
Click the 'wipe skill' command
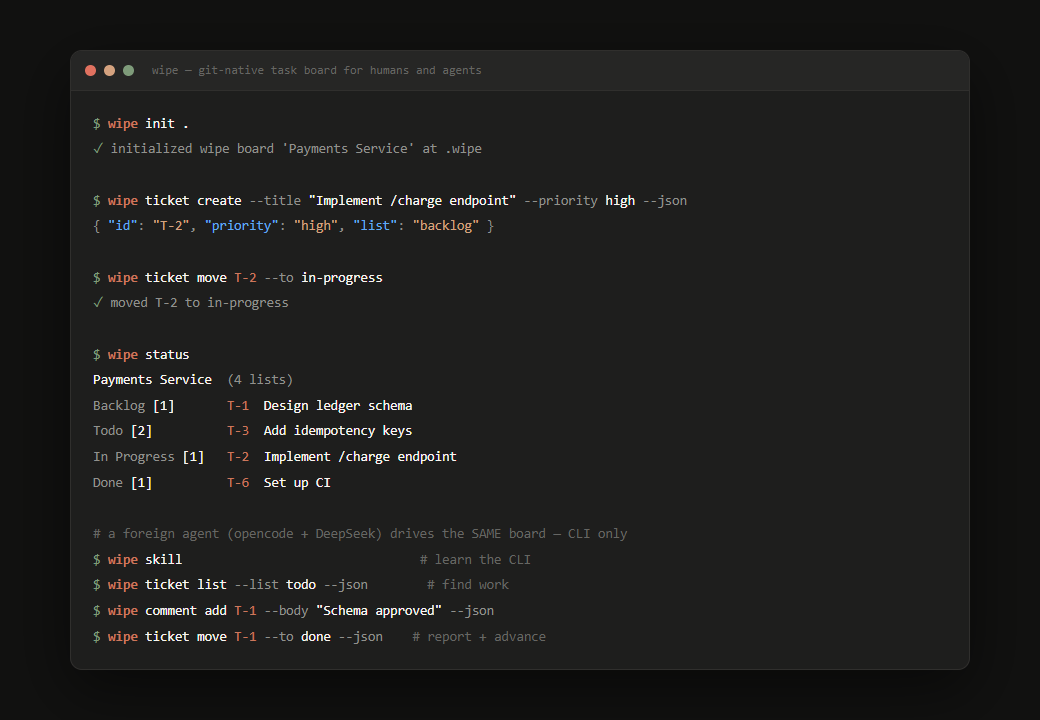pos(137,559)
